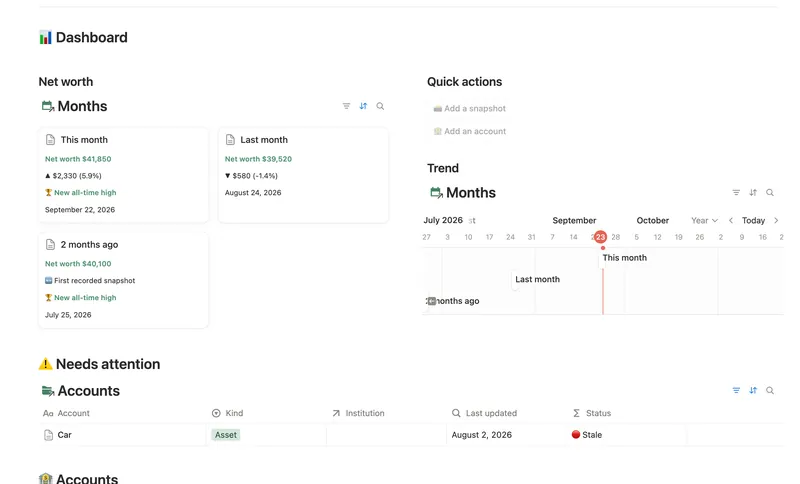
Task: Click the Institution column header
Action: point(358,413)
